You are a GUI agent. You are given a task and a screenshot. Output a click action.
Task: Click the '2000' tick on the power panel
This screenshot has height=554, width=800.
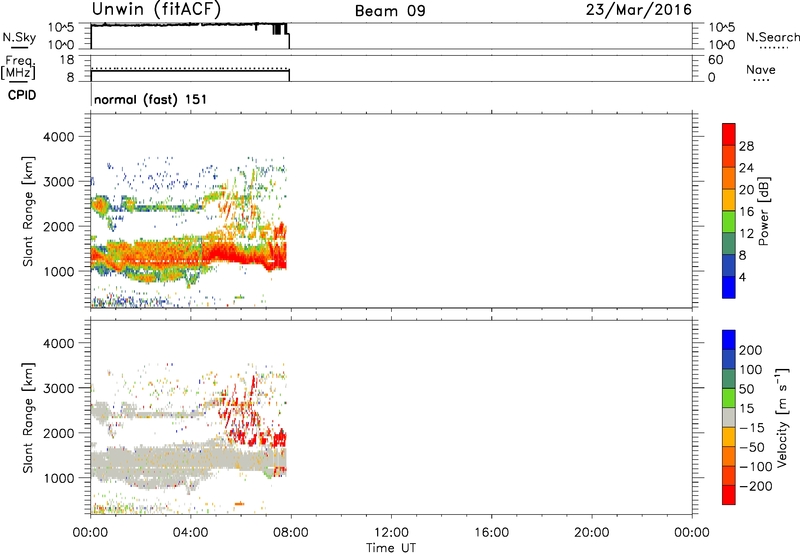[59, 226]
